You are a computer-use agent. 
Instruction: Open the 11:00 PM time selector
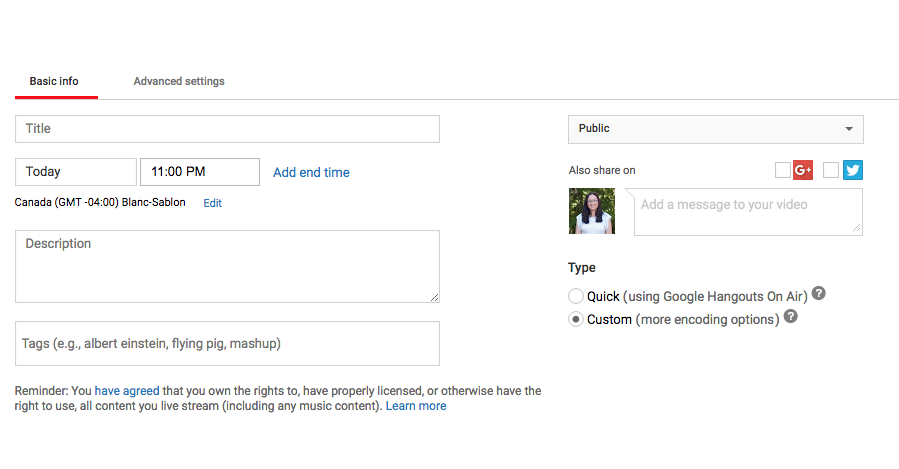(200, 172)
